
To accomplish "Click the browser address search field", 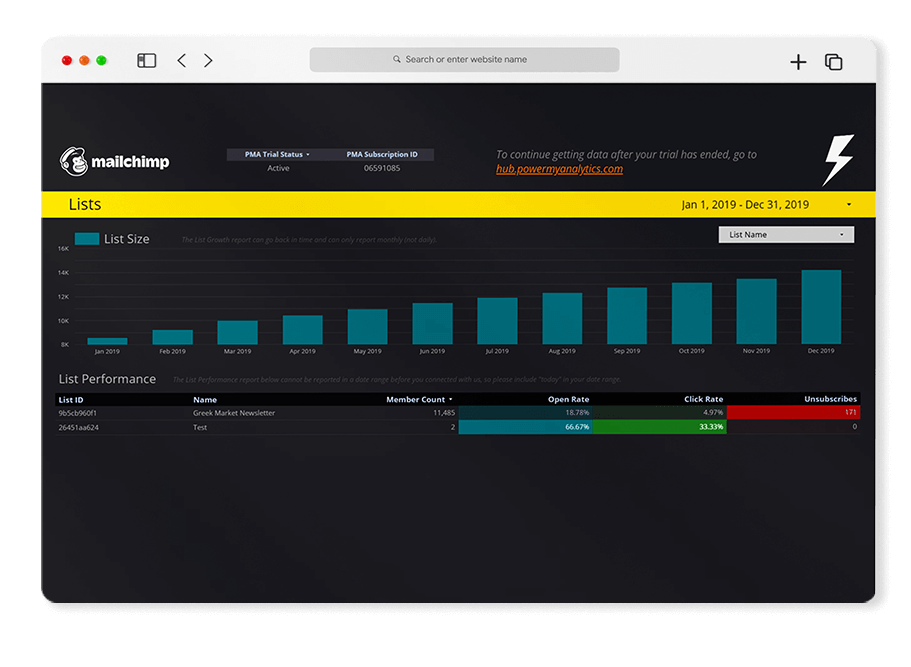I will tap(464, 59).
